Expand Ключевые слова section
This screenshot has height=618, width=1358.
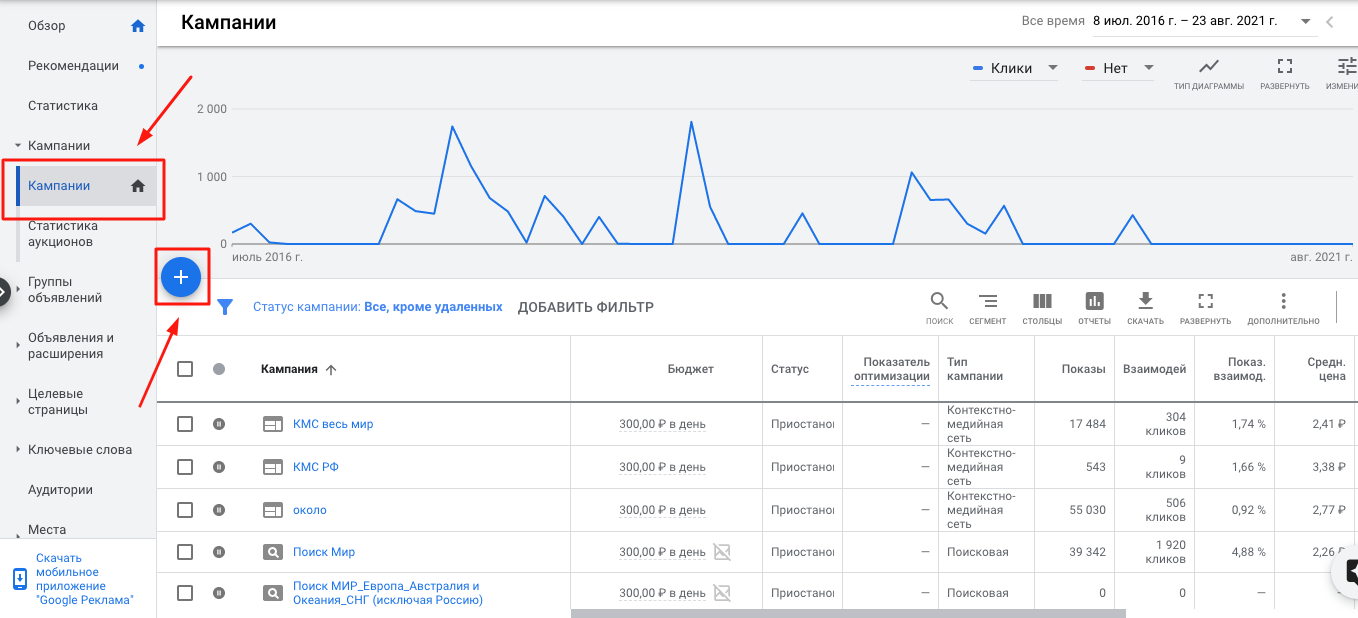tap(17, 450)
